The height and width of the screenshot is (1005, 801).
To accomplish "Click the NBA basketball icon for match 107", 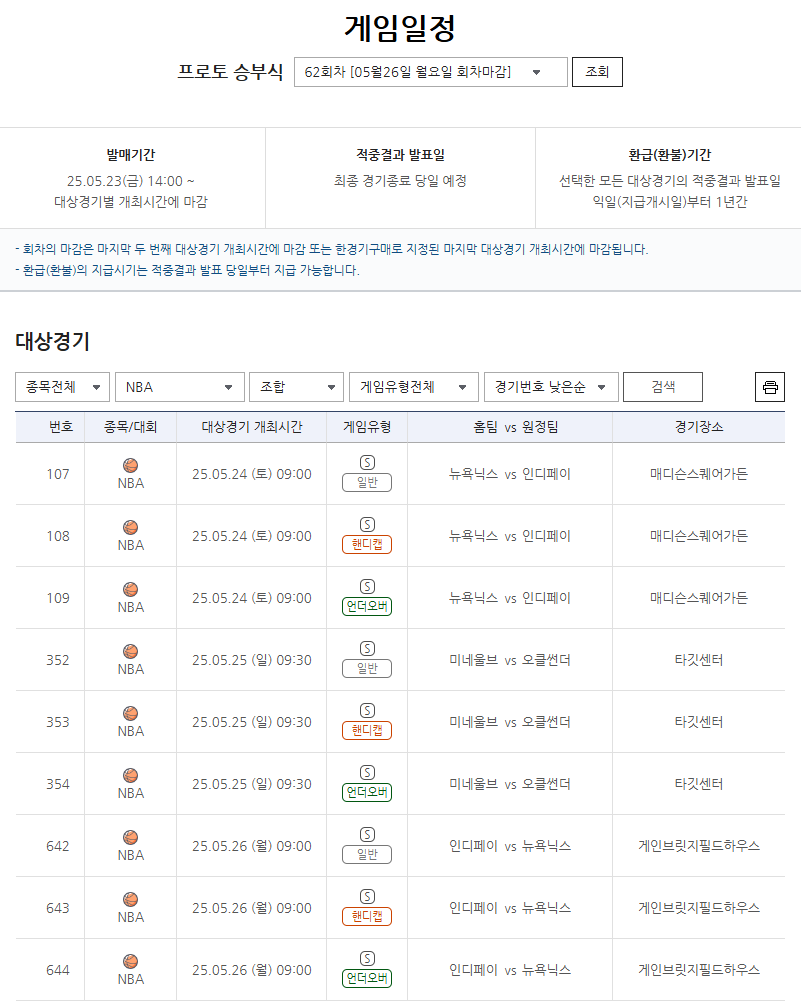I will click(x=129, y=467).
